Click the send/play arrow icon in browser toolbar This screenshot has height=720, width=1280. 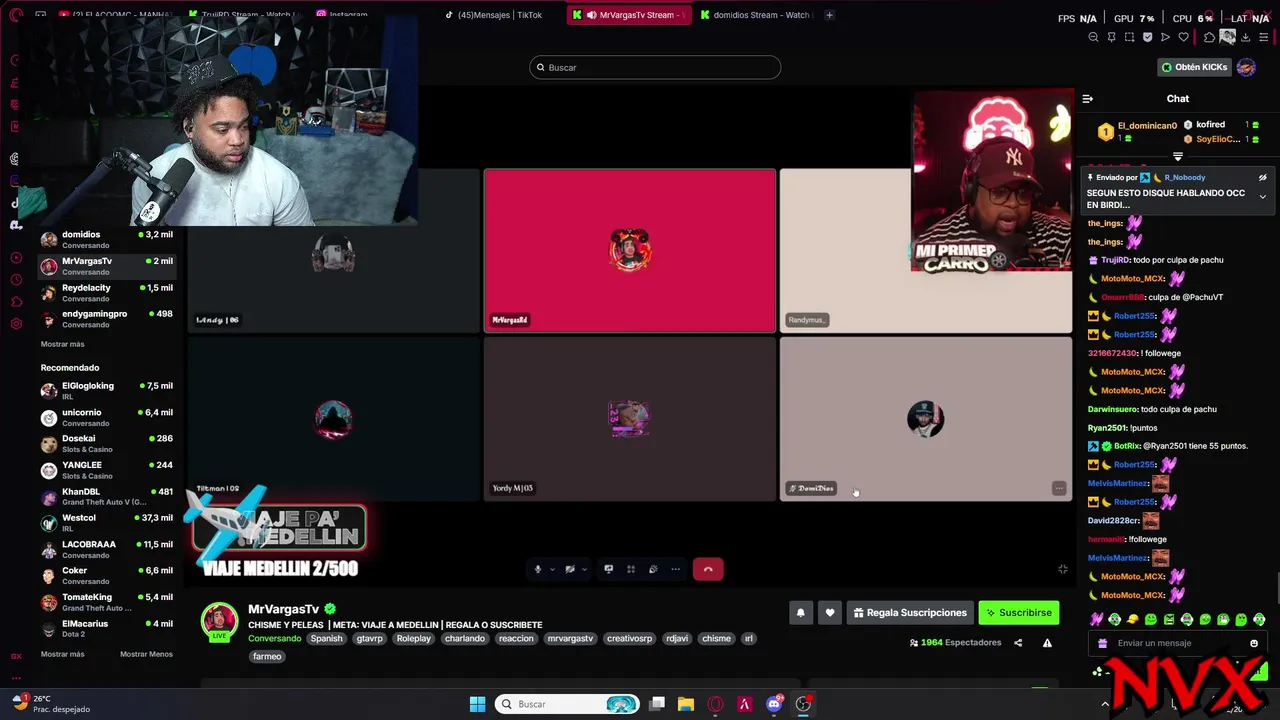pos(1165,37)
